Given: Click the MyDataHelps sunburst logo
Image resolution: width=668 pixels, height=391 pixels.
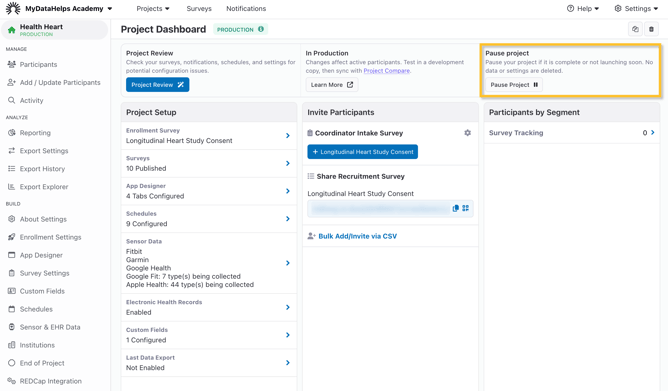Looking at the screenshot, I should pos(13,8).
